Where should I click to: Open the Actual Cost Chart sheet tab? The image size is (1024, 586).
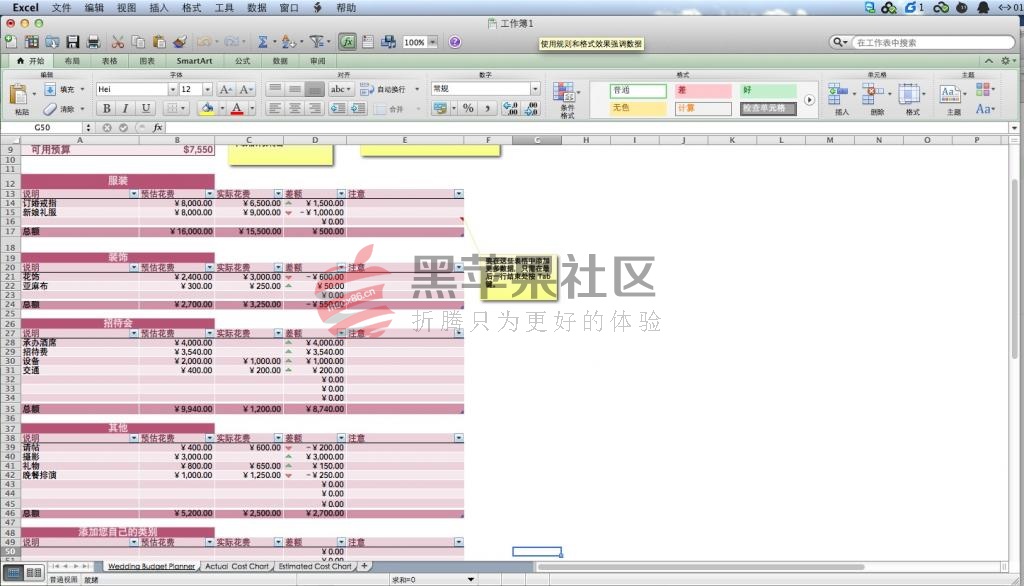[236, 566]
